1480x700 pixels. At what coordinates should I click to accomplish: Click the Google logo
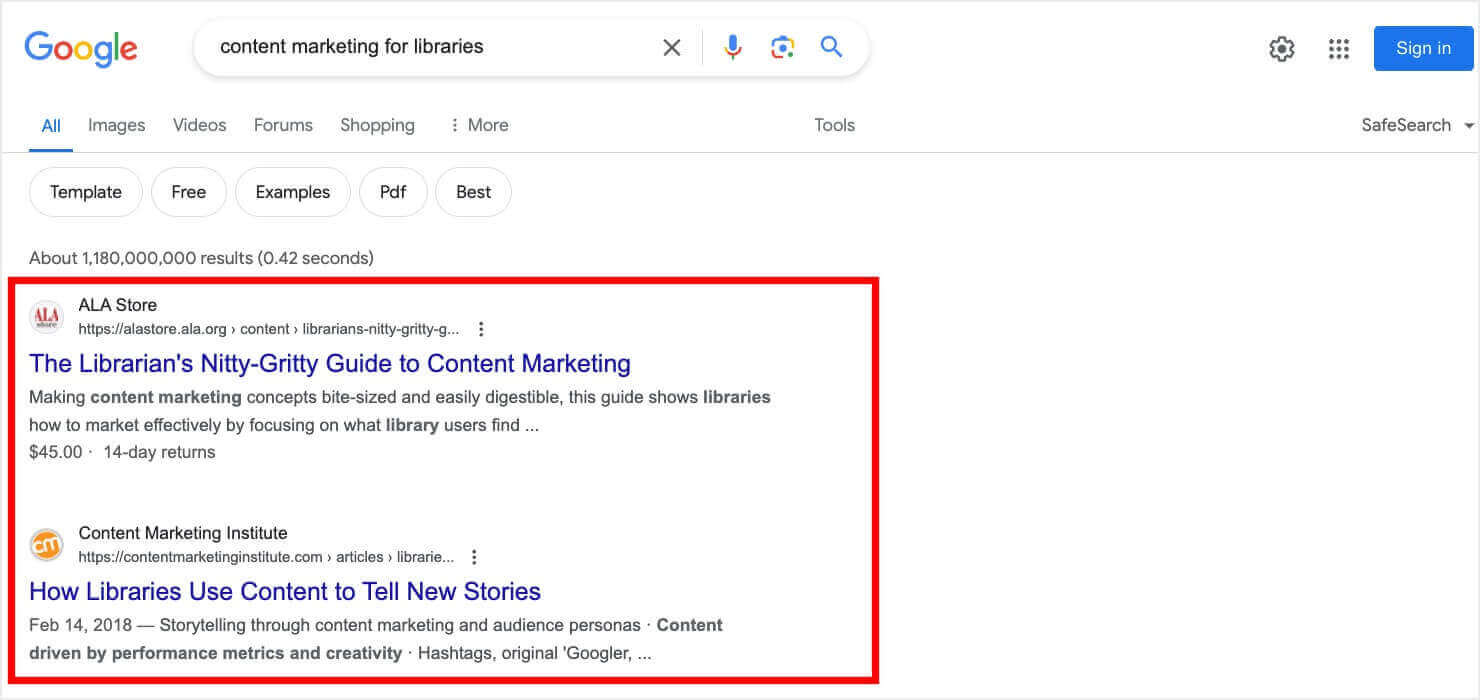tap(81, 48)
